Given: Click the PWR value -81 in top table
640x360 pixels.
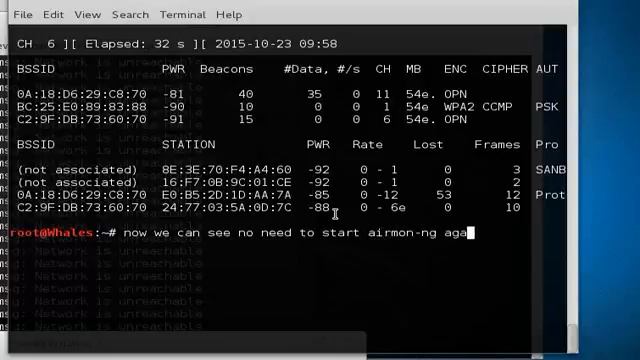Looking at the screenshot, I should [x=173, y=94].
